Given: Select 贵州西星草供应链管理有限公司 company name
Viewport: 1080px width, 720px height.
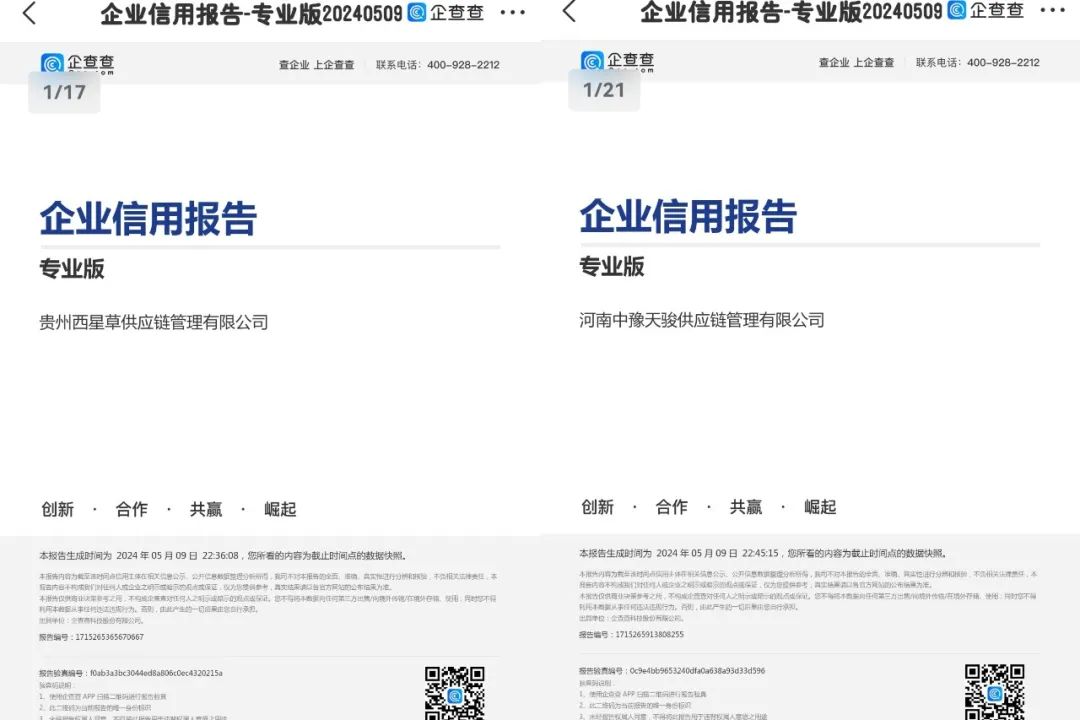Looking at the screenshot, I should tap(154, 322).
